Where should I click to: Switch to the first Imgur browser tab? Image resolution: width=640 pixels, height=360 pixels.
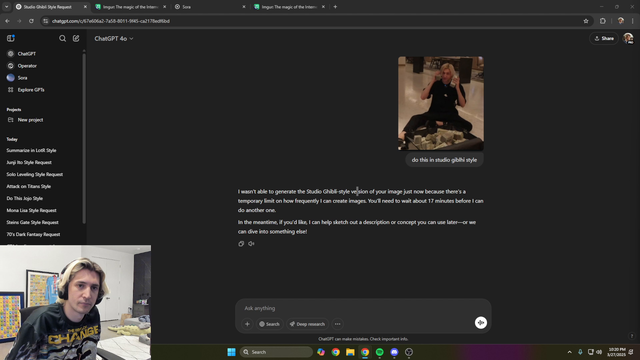[130, 7]
